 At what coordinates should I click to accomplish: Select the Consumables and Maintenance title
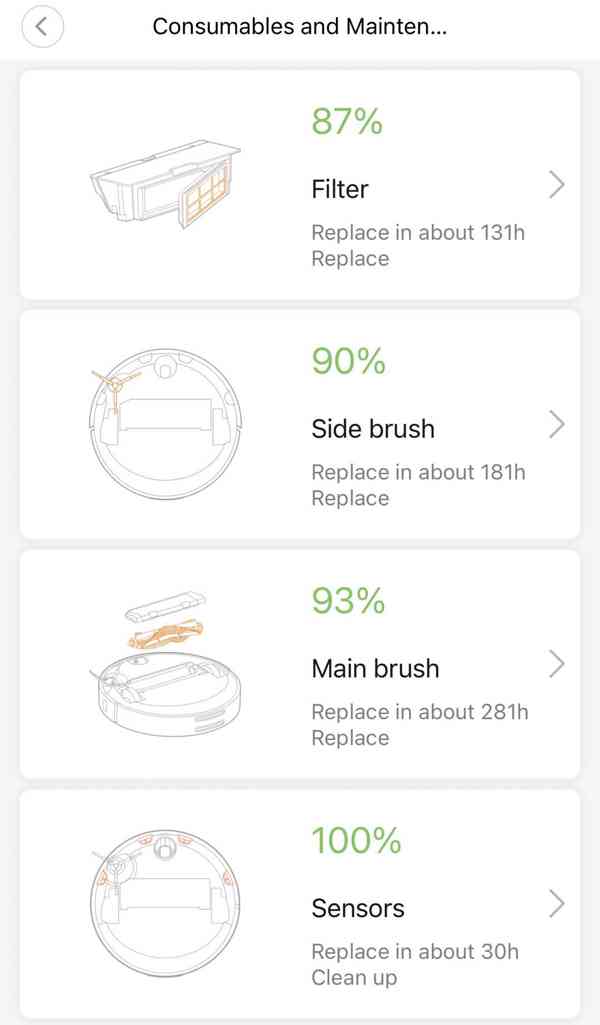(300, 26)
